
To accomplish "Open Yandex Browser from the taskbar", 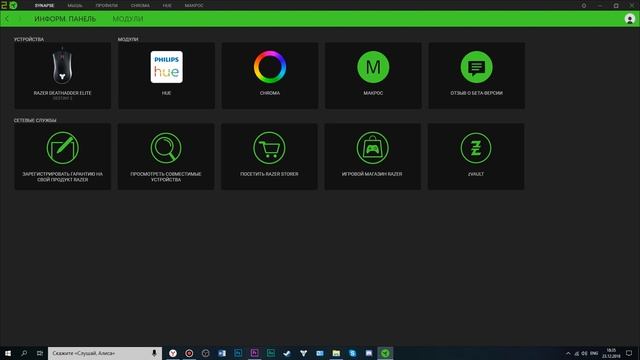I will pyautogui.click(x=173, y=353).
